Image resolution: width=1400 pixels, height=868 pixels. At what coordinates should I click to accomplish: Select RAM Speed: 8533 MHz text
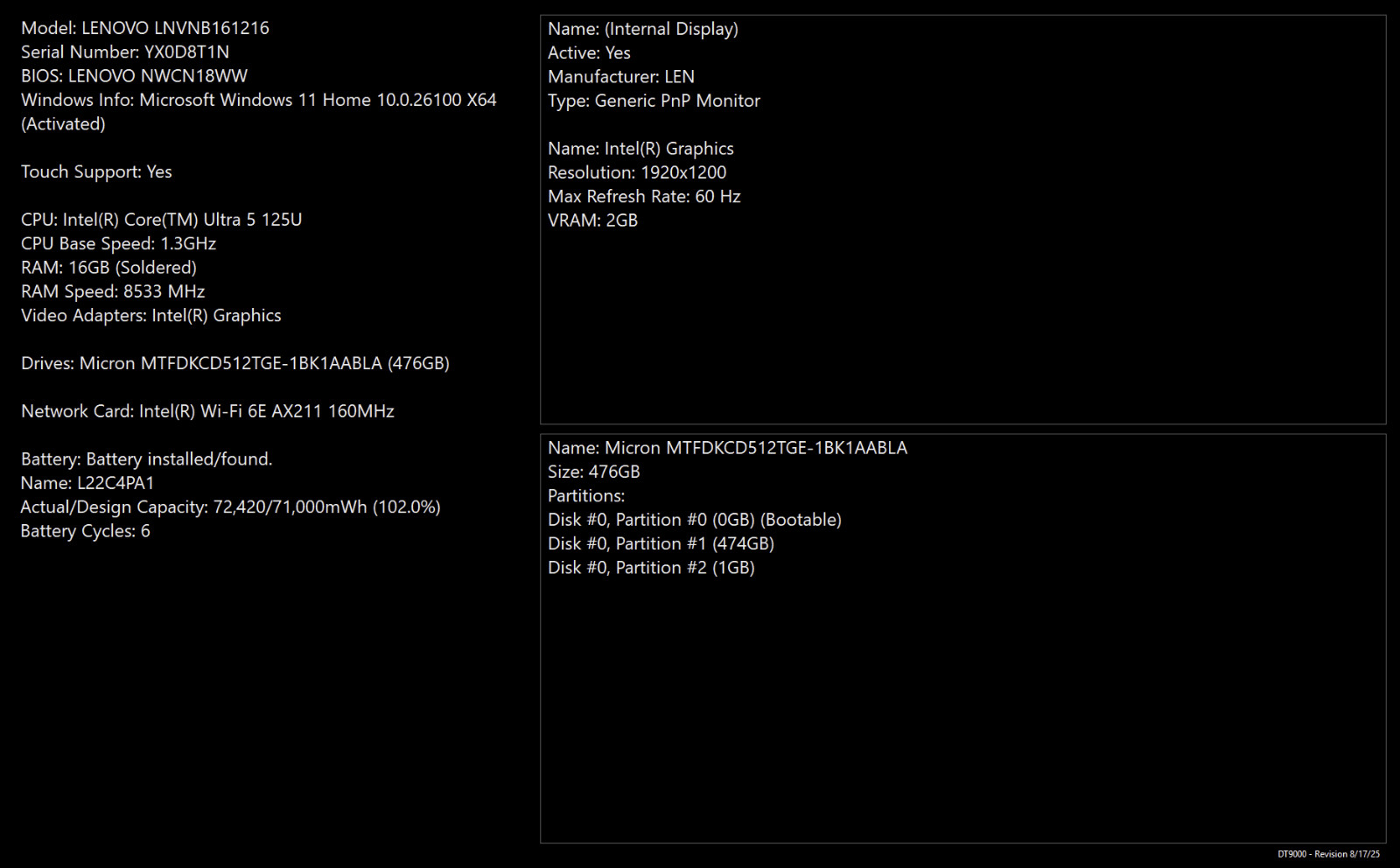point(113,291)
